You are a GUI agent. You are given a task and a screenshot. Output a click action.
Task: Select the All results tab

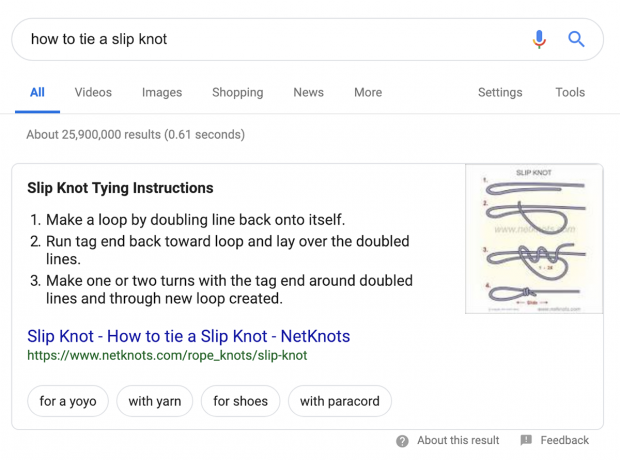[37, 92]
